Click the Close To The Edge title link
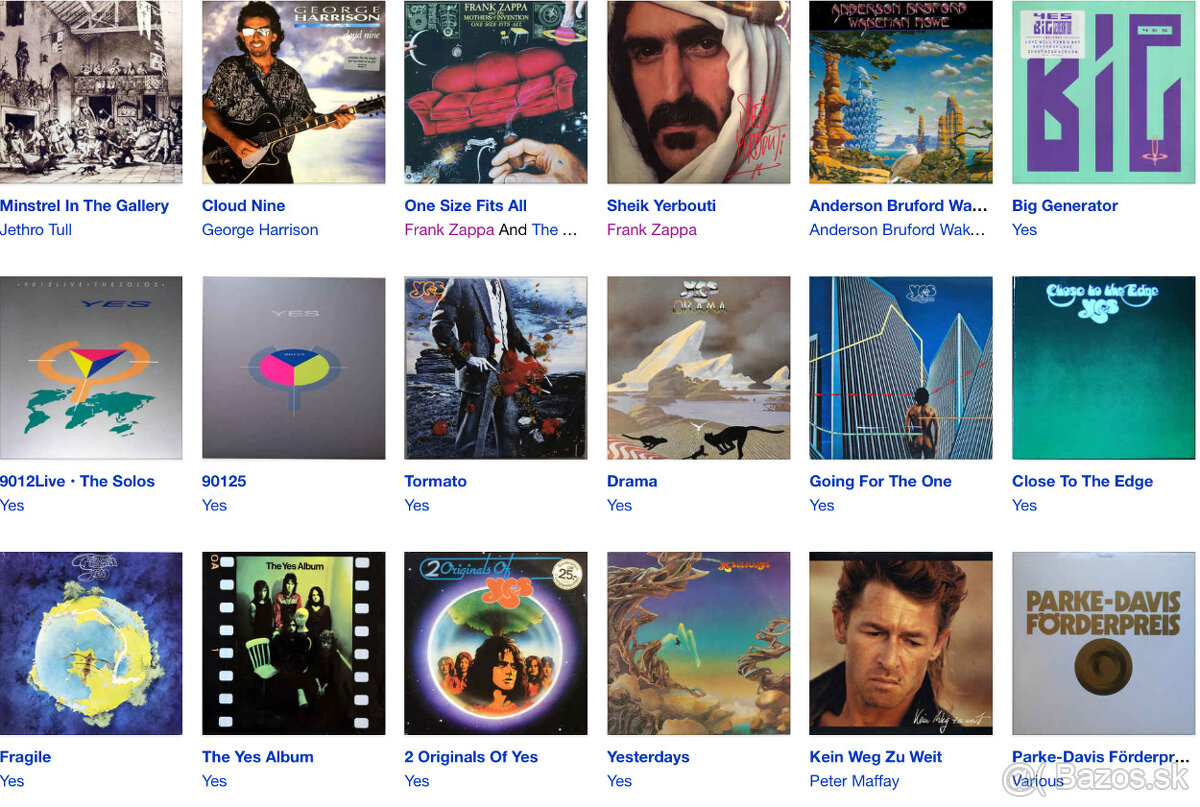Viewport: 1200px width, 807px height. pos(1082,481)
